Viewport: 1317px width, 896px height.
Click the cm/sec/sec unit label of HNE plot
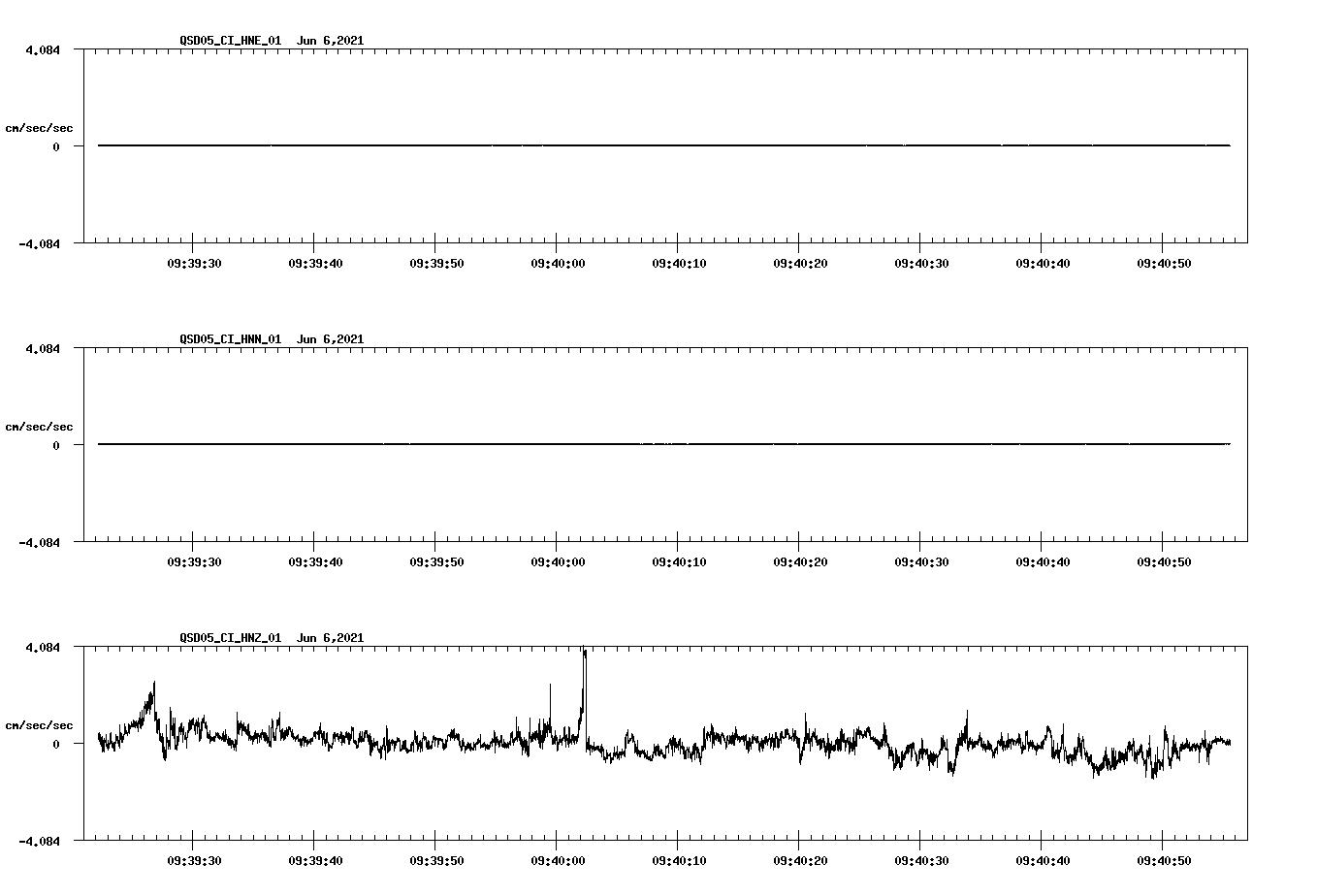tap(40, 128)
